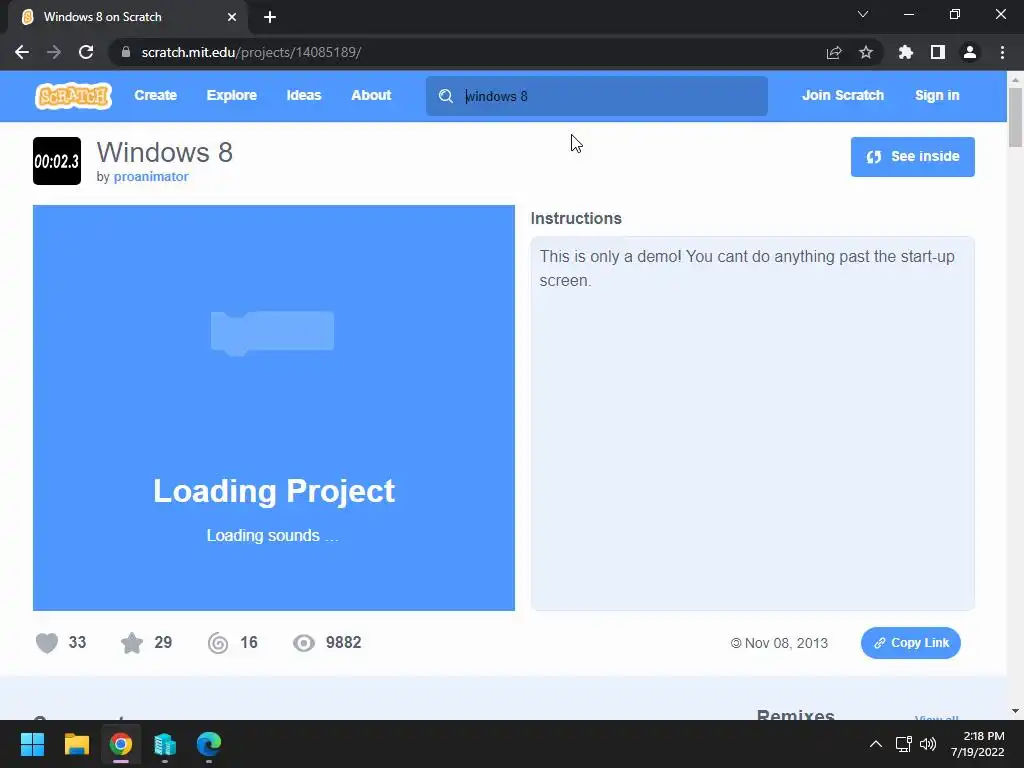Toggle the browser side panel
This screenshot has width=1024, height=768.
tap(938, 52)
